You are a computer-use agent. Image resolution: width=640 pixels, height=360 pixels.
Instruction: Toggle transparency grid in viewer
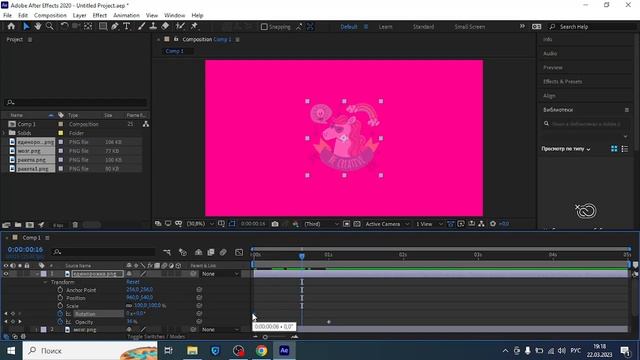(357, 224)
